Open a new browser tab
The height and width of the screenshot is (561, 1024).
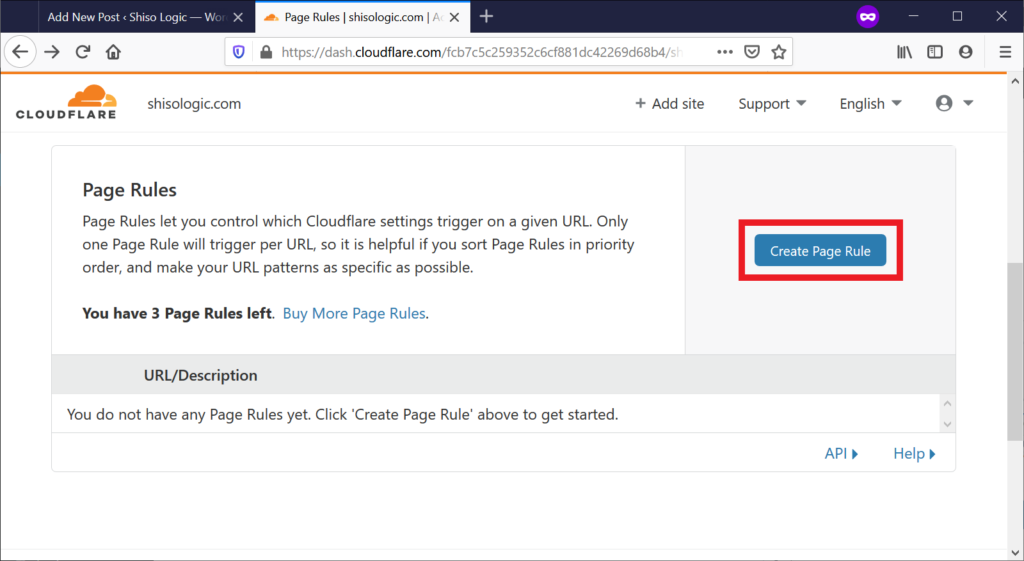[x=486, y=16]
